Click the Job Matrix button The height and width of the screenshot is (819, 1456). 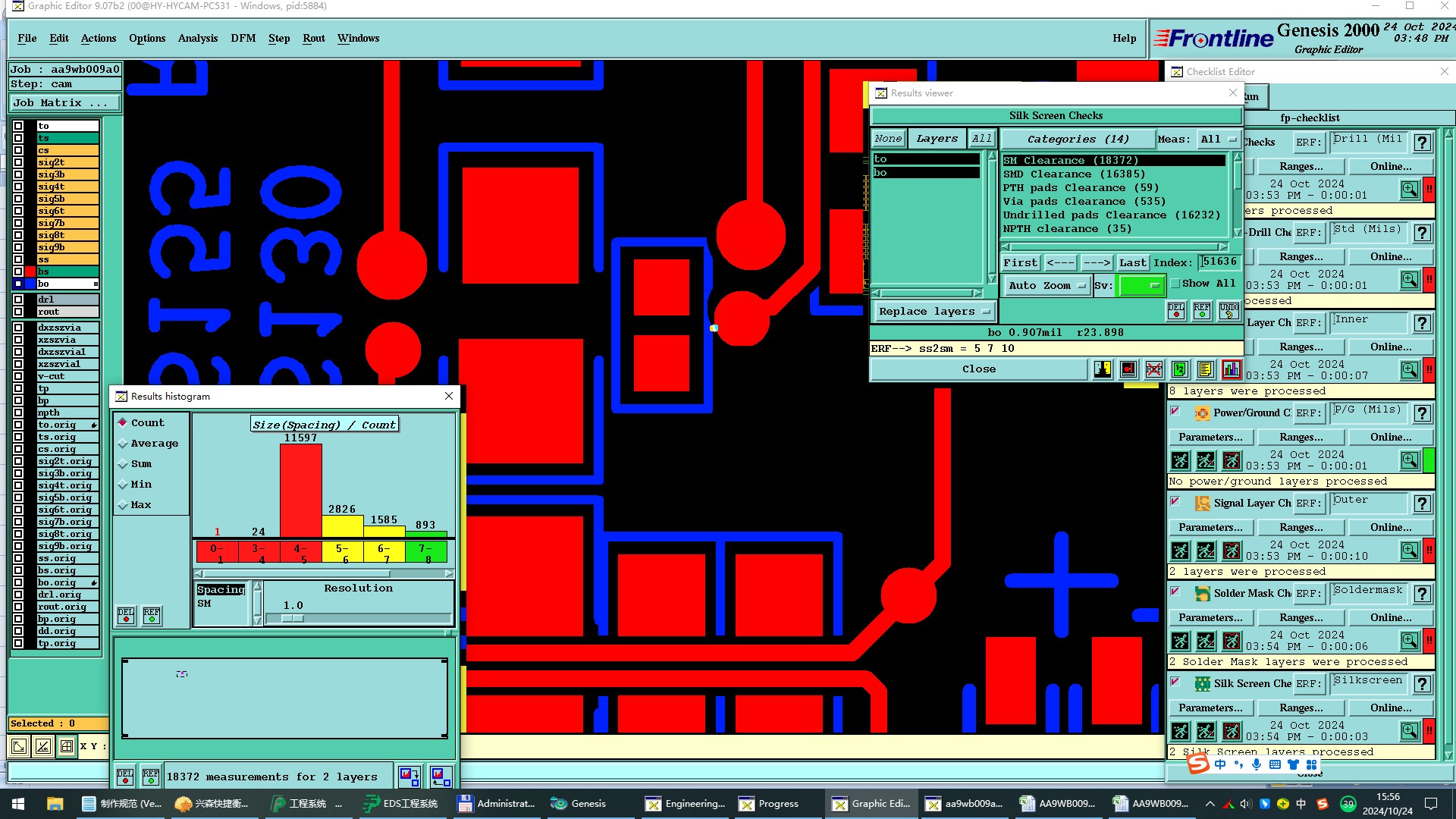click(64, 103)
